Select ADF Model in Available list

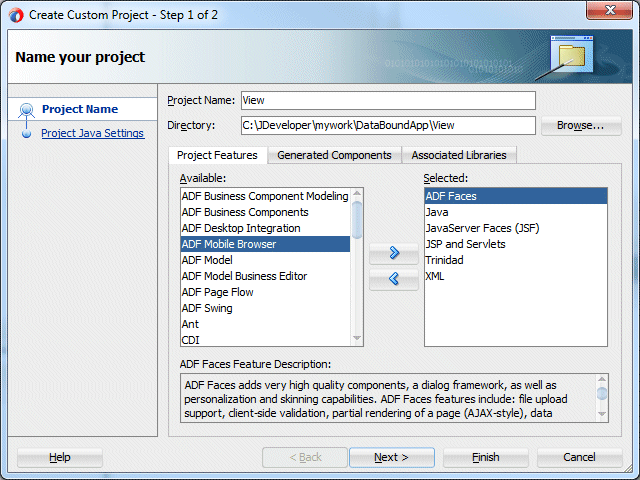265,260
